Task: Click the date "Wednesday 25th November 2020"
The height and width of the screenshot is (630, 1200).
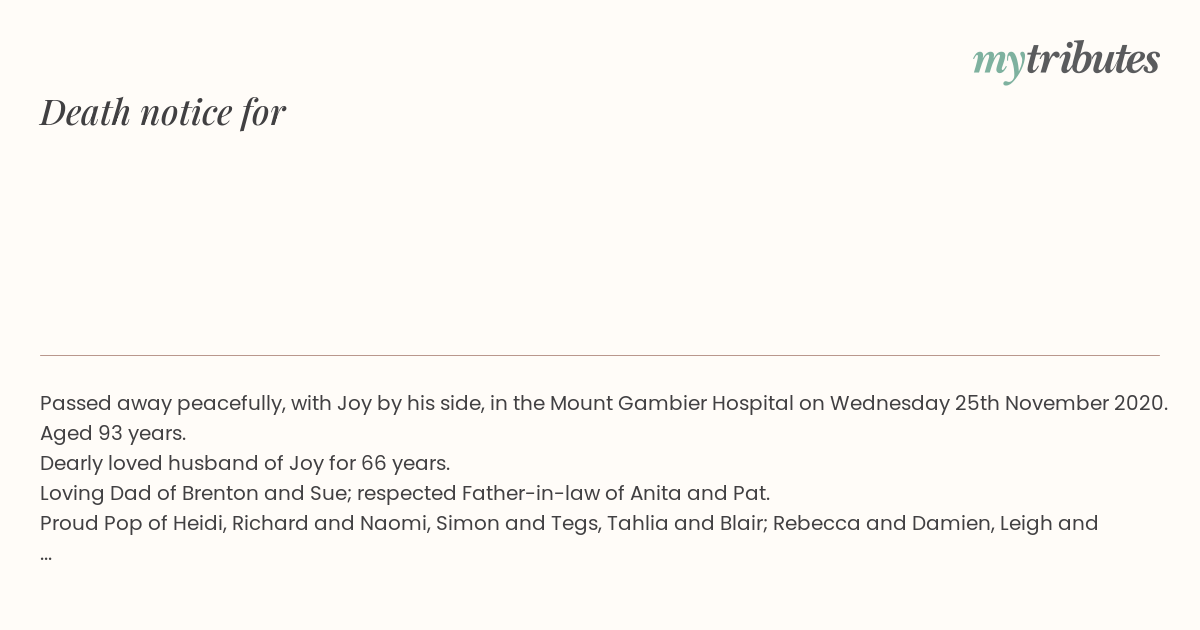Action: coord(998,404)
